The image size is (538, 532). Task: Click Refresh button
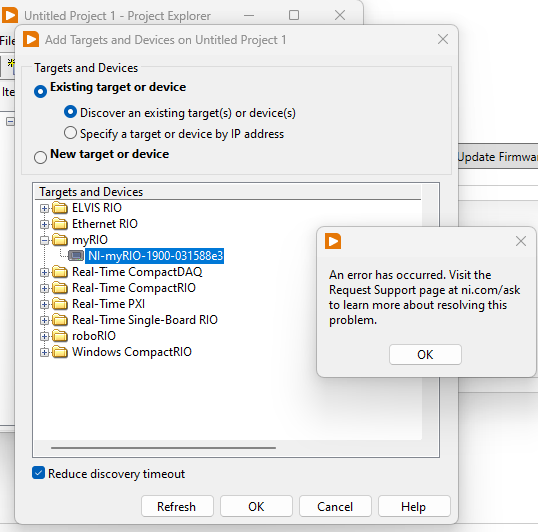pos(177,506)
